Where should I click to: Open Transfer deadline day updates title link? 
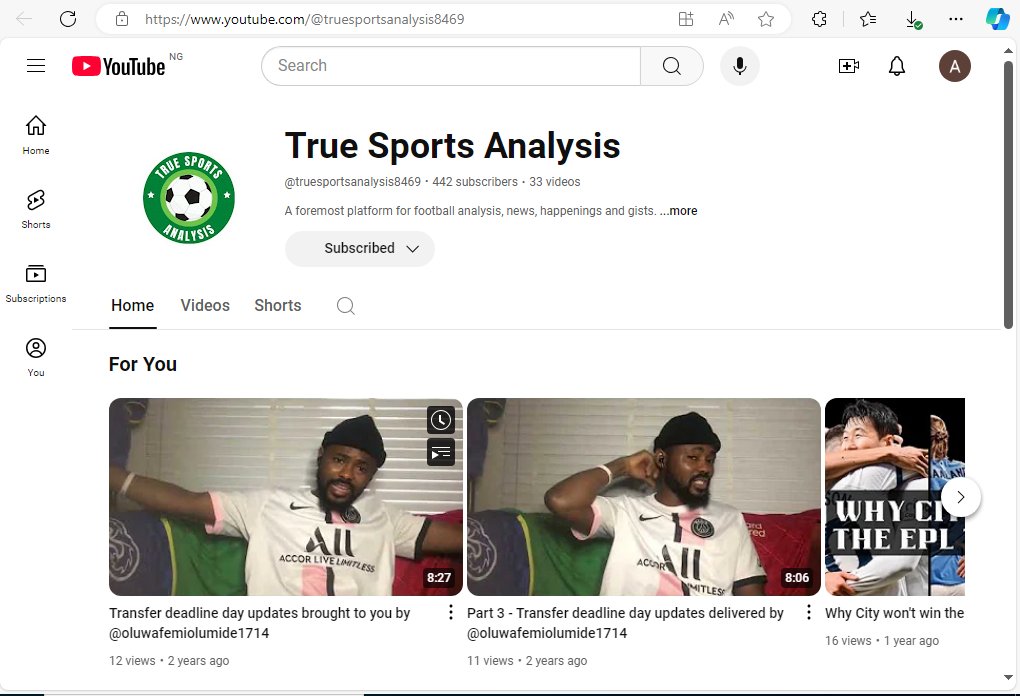pyautogui.click(x=260, y=622)
